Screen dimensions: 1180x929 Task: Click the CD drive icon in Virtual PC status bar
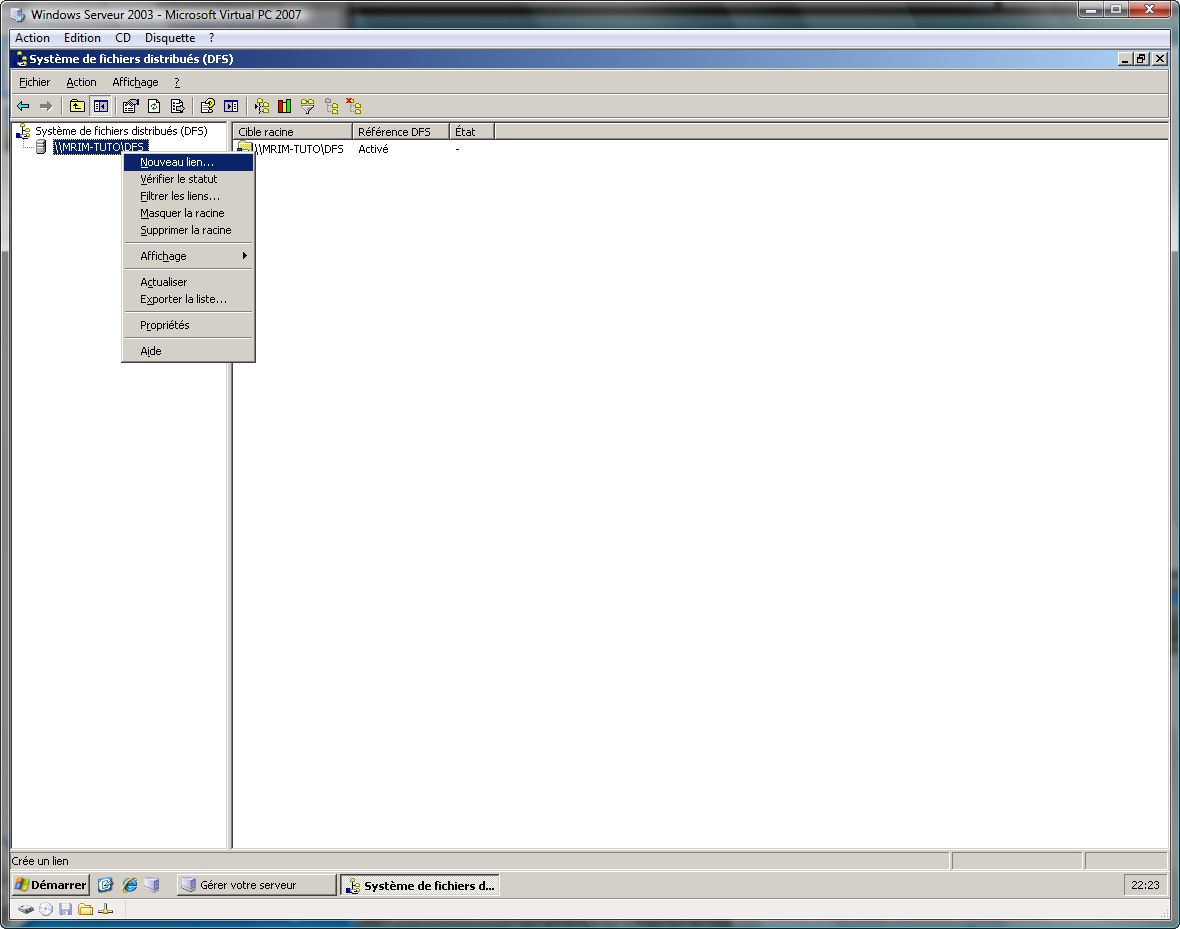coord(46,909)
